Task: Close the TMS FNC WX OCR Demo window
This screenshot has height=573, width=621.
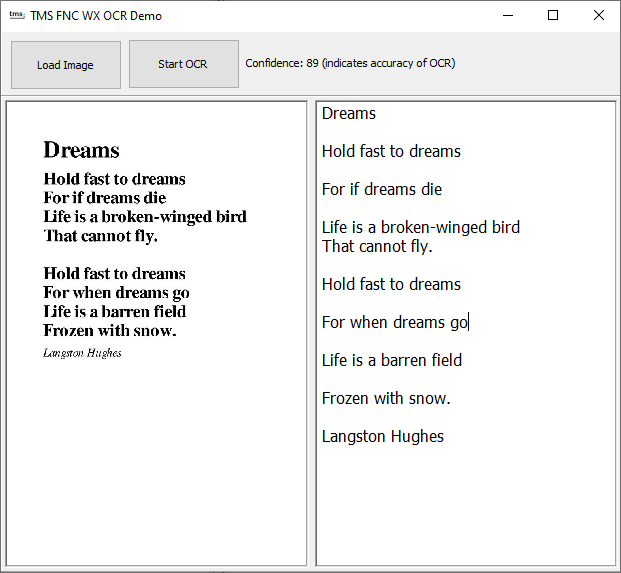Action: pos(598,15)
